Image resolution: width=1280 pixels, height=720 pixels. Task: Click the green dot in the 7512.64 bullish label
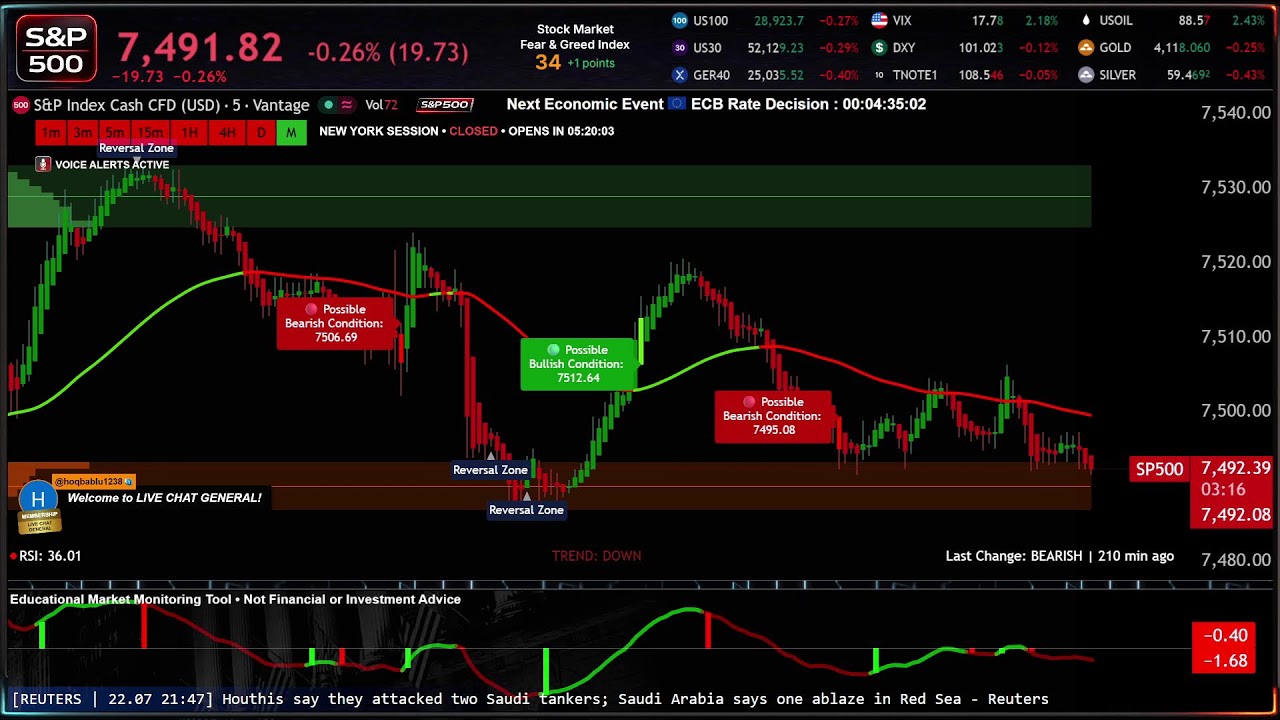(x=553, y=350)
